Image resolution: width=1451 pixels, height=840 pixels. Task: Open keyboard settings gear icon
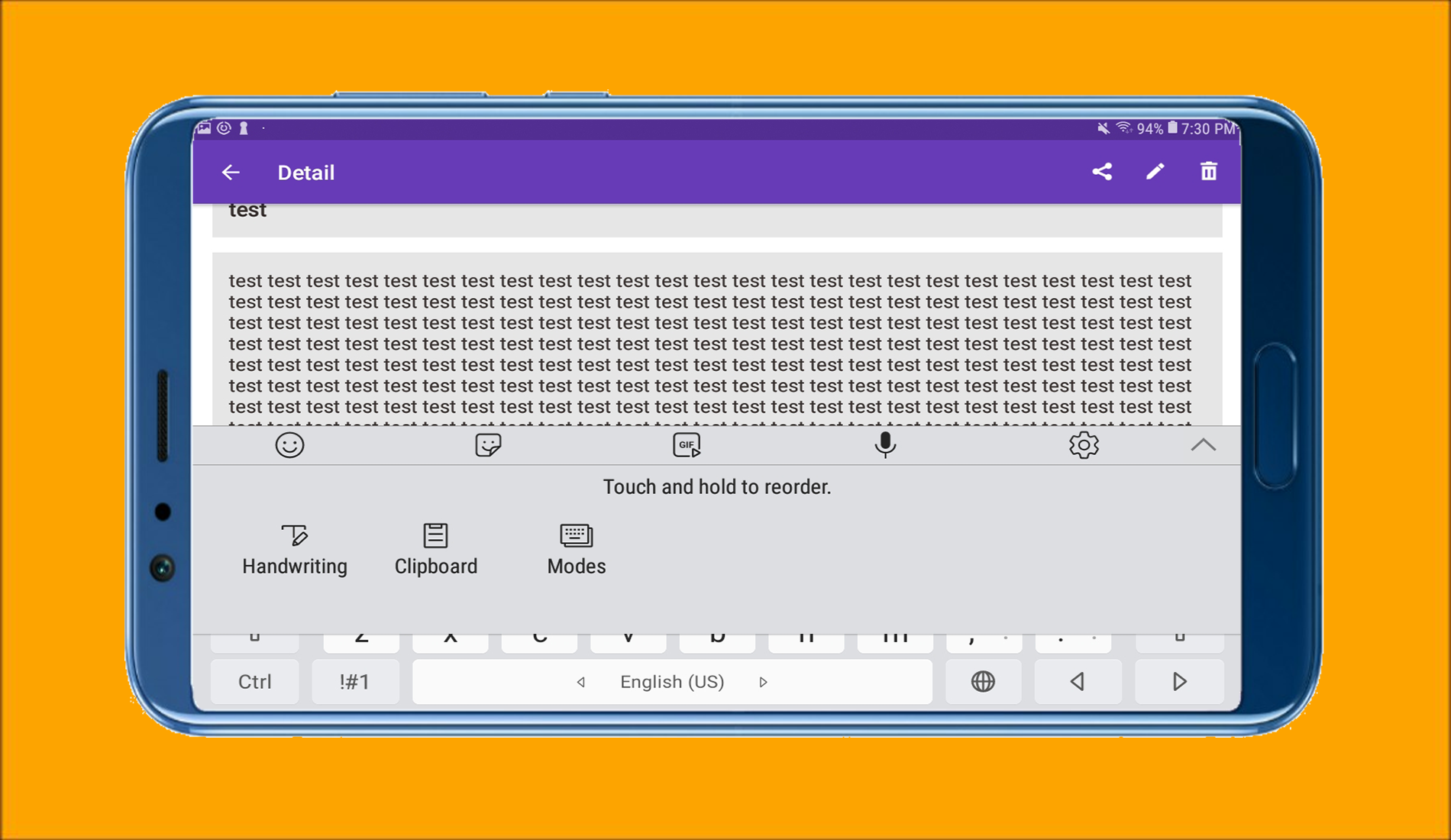[1084, 445]
